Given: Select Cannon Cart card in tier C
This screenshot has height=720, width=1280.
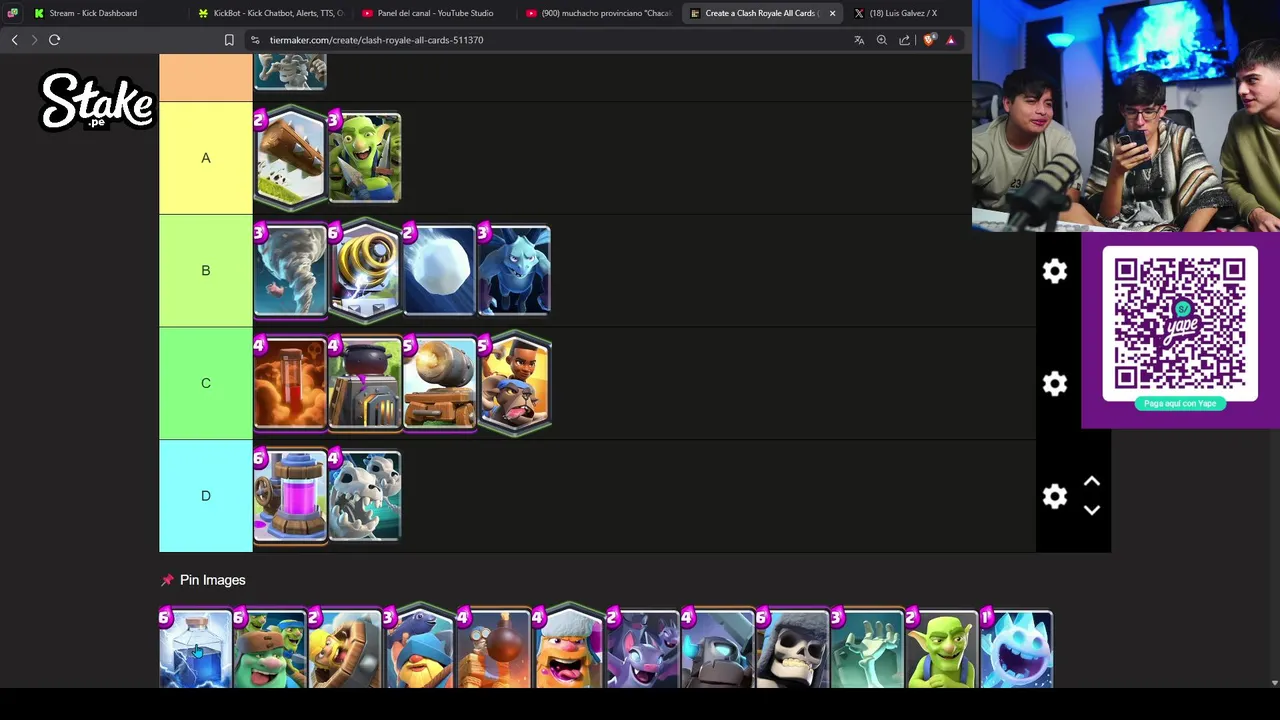Looking at the screenshot, I should [x=439, y=384].
